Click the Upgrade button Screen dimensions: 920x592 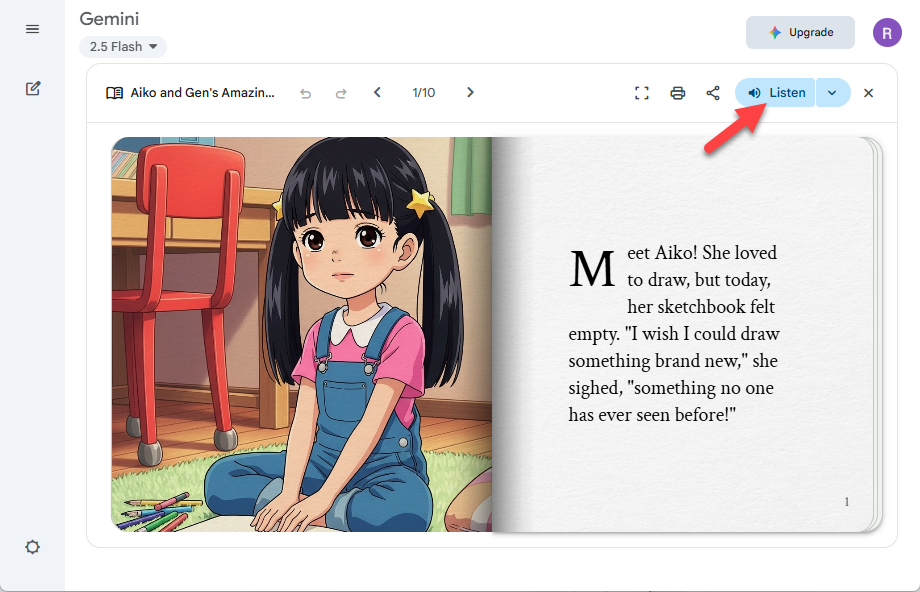[800, 32]
